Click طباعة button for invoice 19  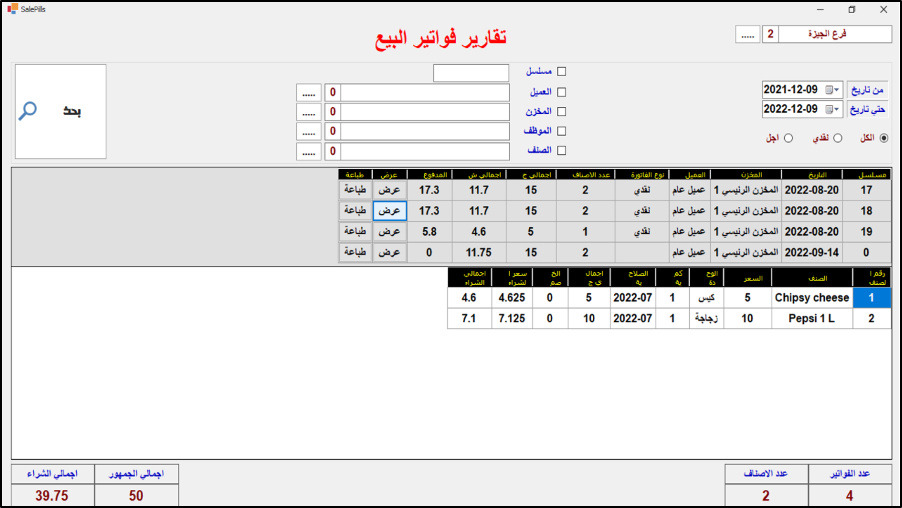pos(355,231)
